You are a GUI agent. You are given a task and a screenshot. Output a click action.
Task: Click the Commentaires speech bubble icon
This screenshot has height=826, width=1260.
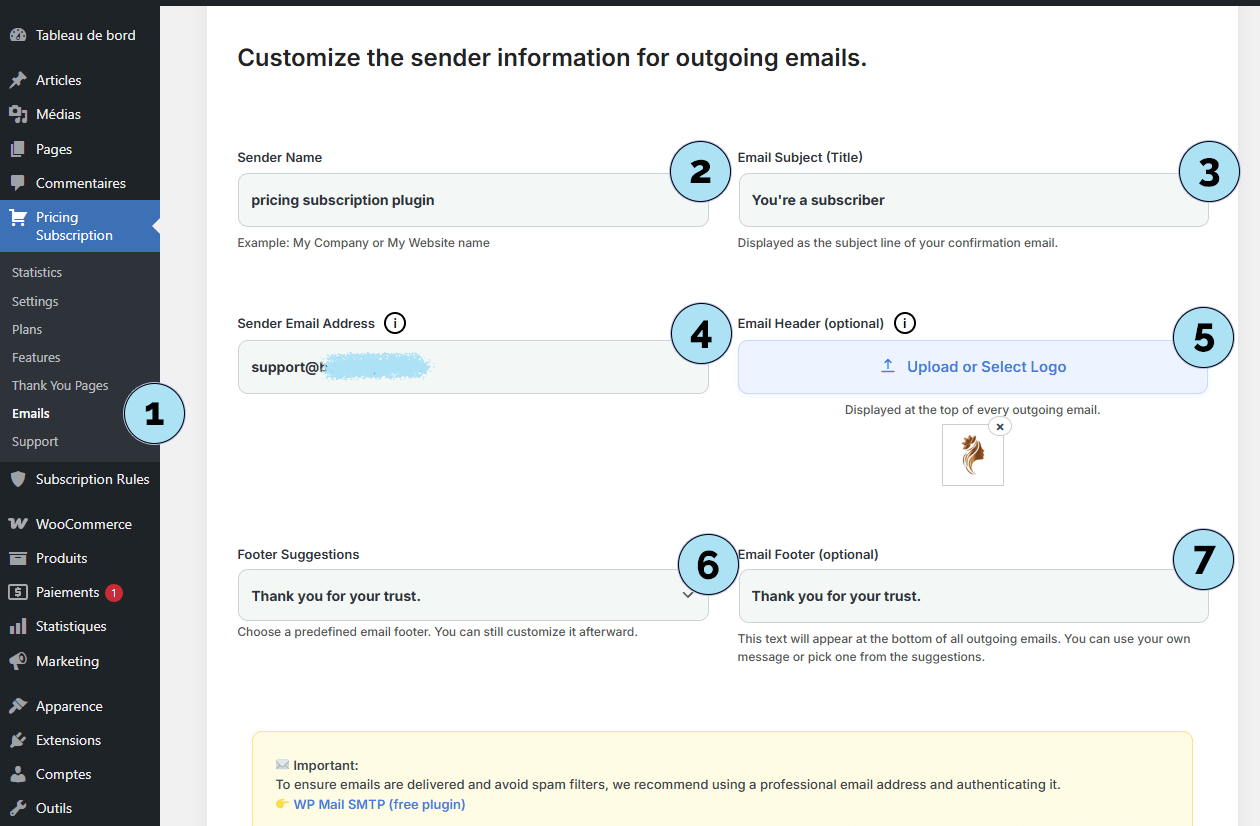click(17, 183)
